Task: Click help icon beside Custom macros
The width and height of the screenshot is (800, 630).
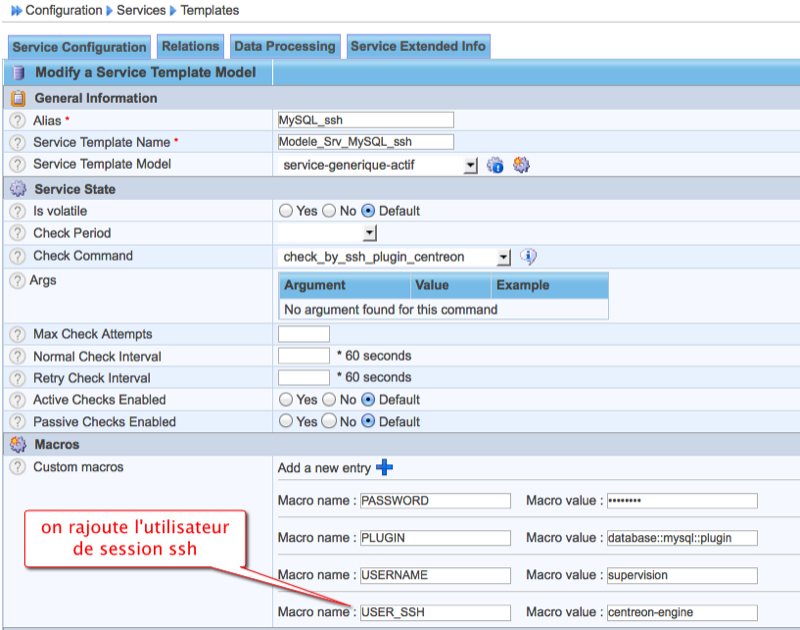Action: pos(17,467)
